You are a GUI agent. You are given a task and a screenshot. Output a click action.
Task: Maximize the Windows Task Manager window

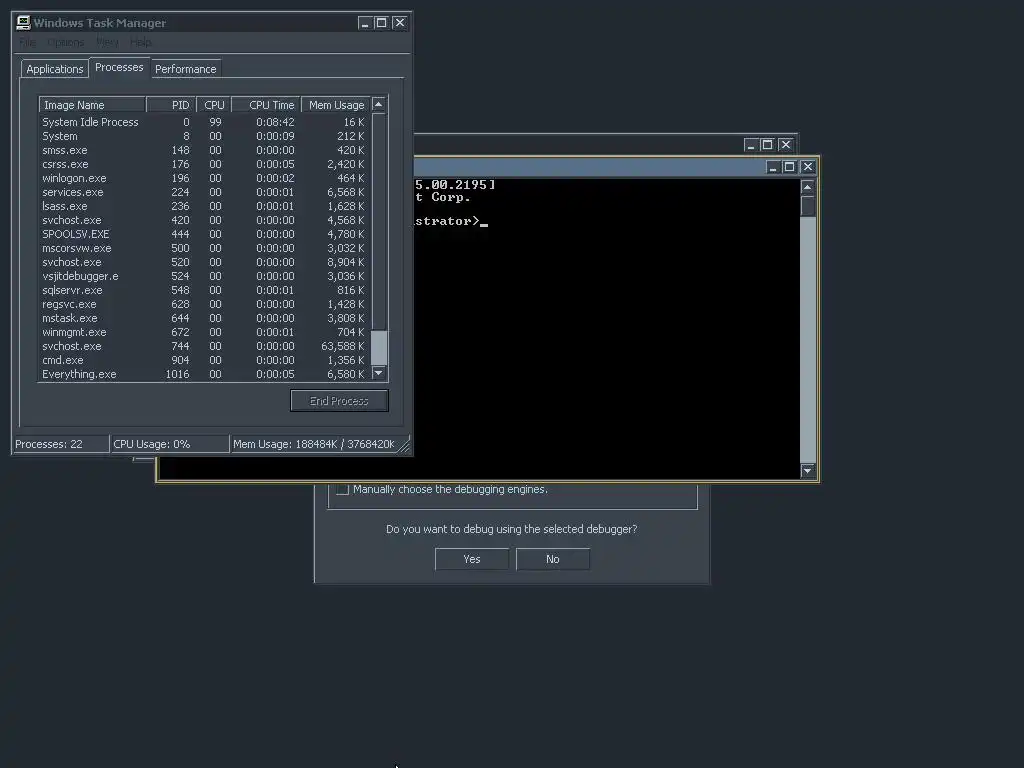pyautogui.click(x=381, y=23)
